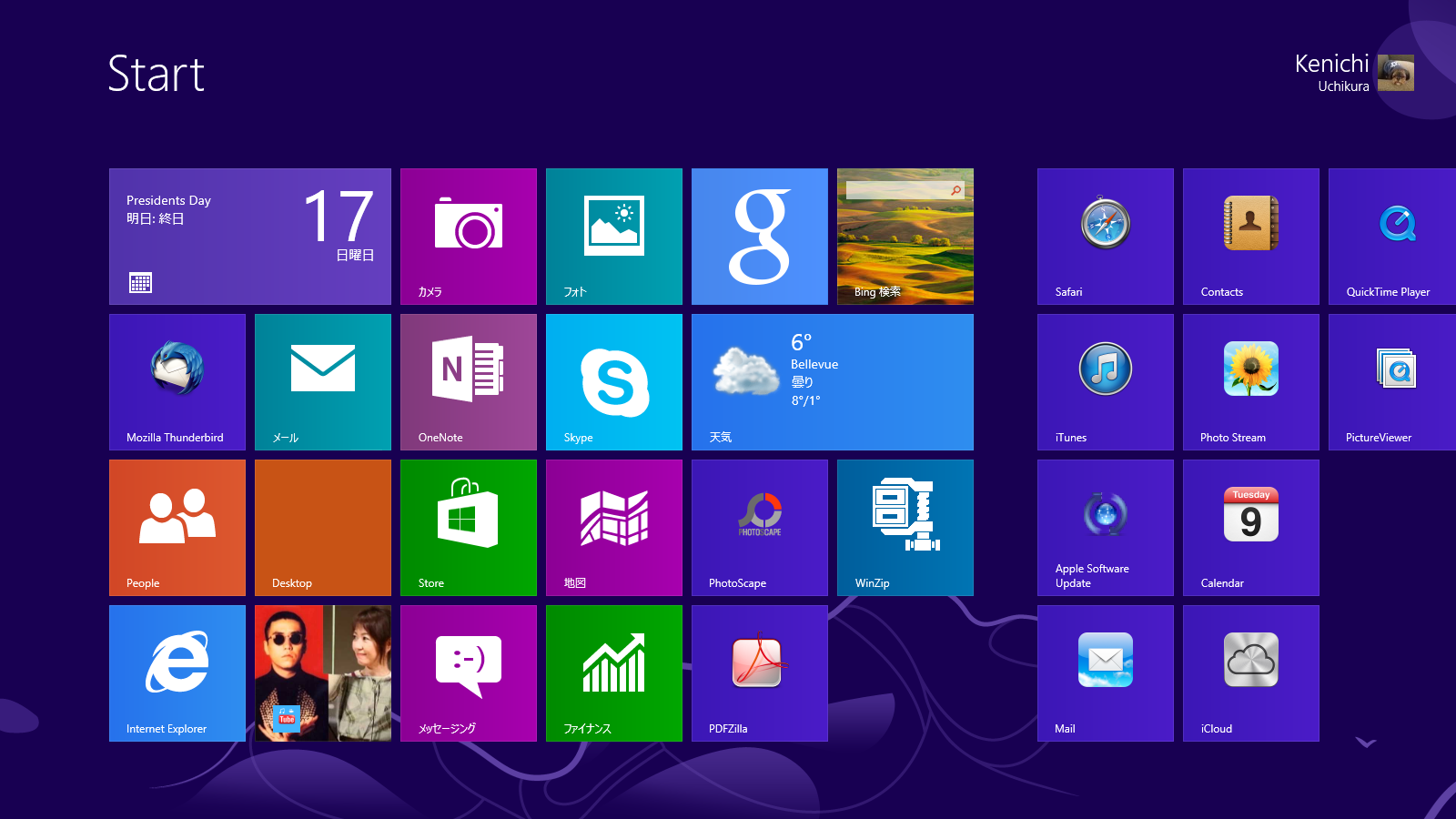The height and width of the screenshot is (819, 1456).
Task: Open the Messaging (メッセージング) tile
Action: 469,673
